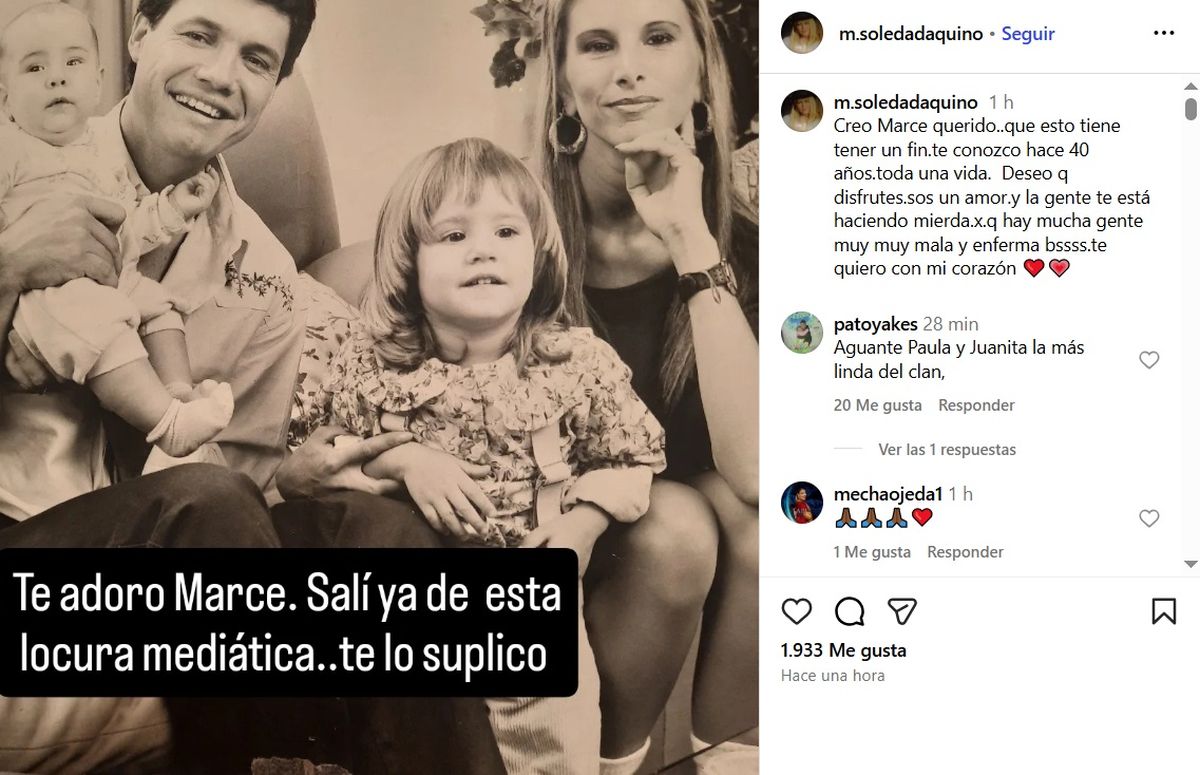Like patoyakes' comment heart
Viewport: 1200px width, 775px height.
pos(1149,360)
